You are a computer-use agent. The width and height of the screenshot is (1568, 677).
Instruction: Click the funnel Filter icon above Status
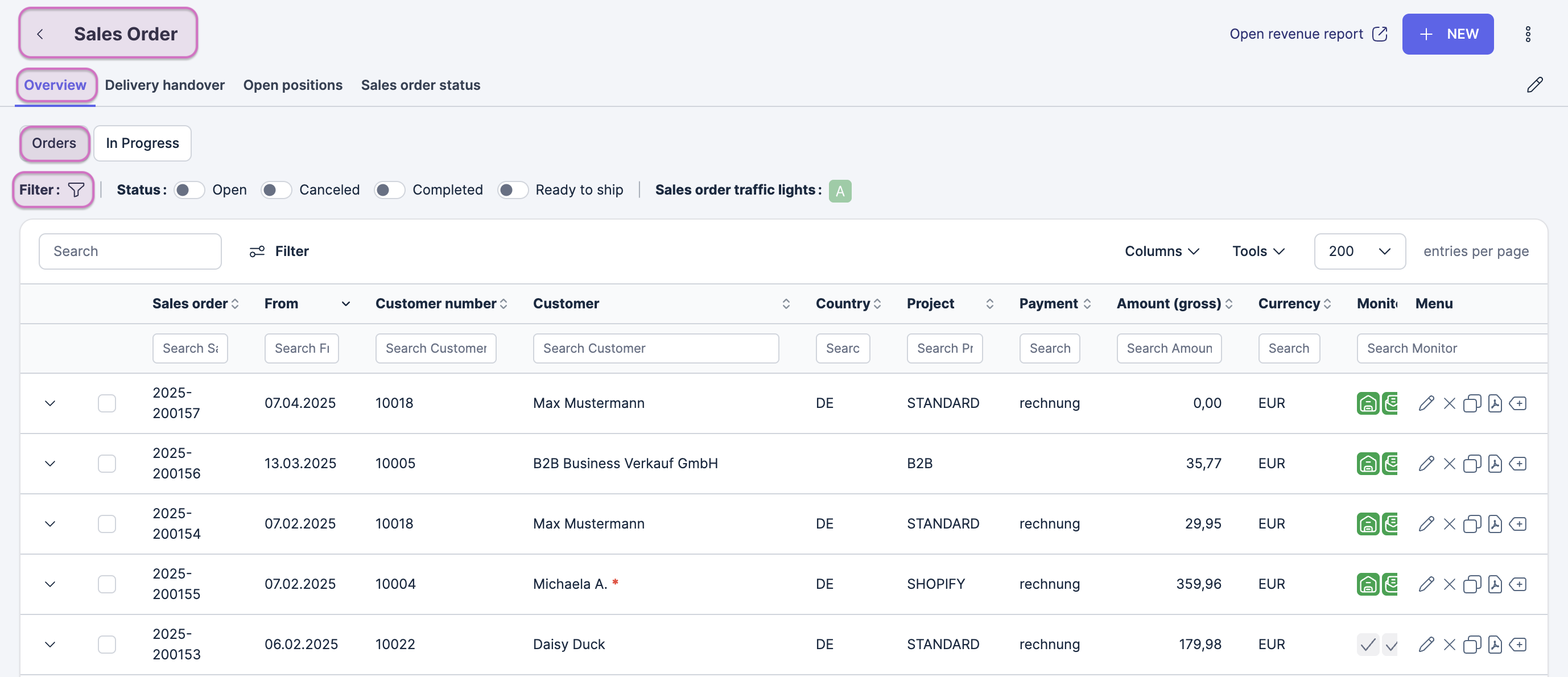click(x=76, y=190)
